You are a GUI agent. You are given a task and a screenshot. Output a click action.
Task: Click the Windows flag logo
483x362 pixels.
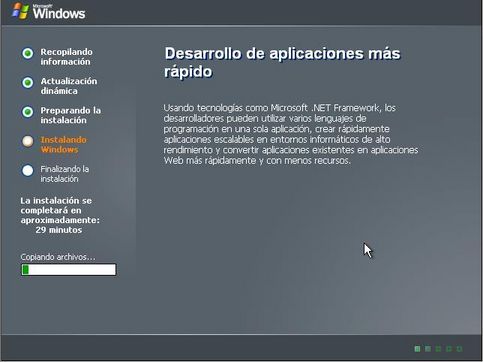20,11
